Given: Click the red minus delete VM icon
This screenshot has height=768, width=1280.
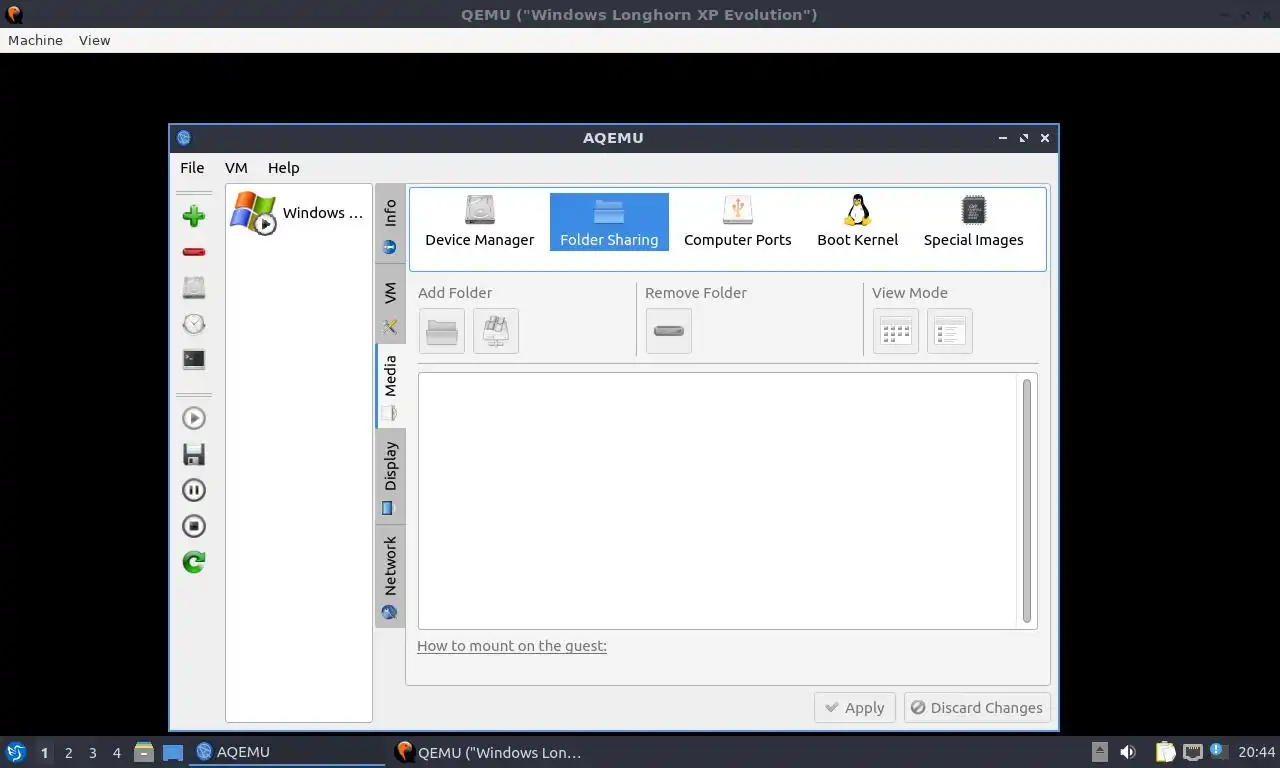Looking at the screenshot, I should coord(194,252).
